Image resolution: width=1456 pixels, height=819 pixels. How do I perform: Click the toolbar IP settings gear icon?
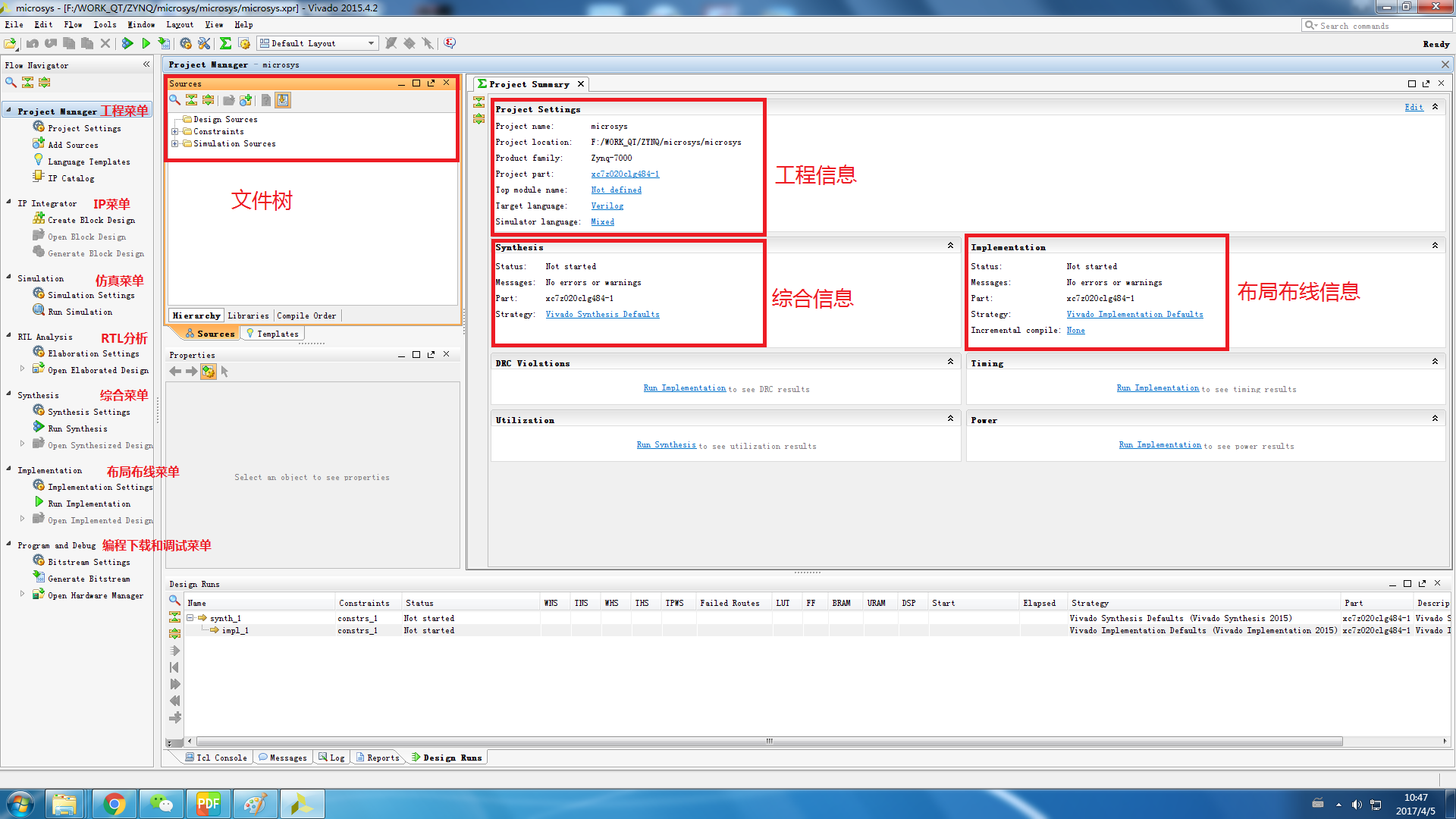coord(244,43)
